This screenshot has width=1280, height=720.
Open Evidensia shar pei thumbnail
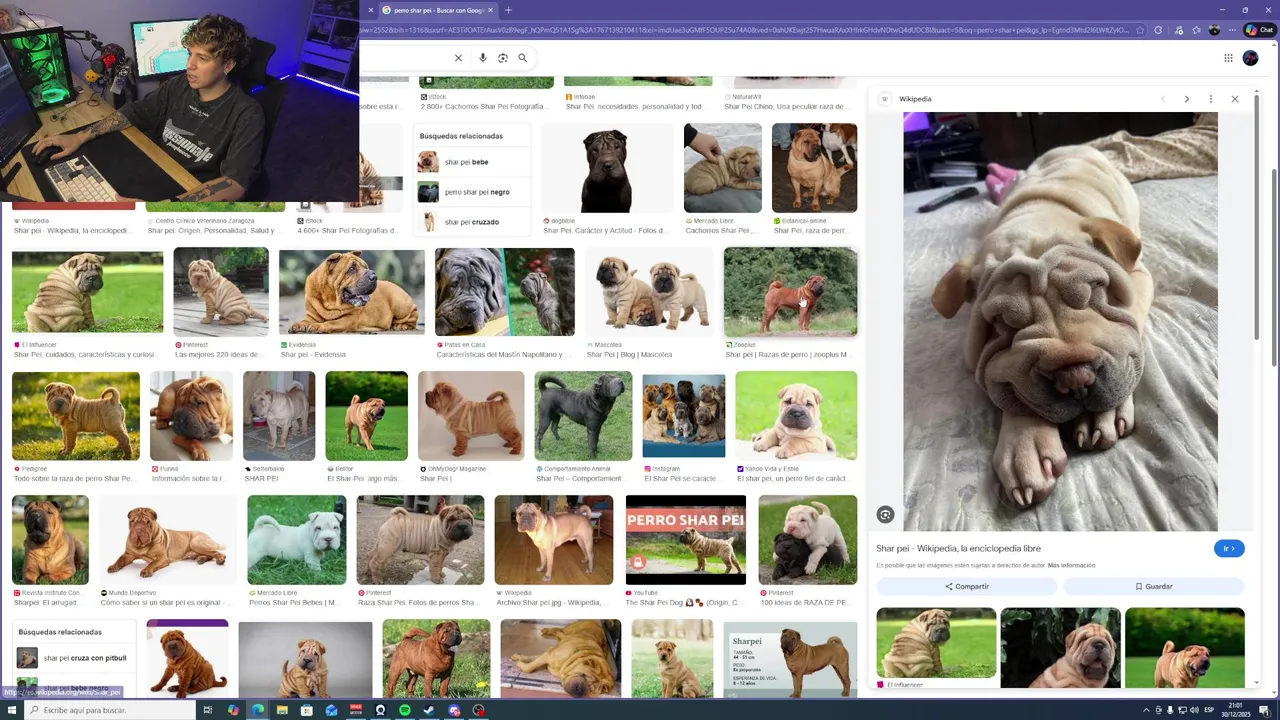(352, 292)
